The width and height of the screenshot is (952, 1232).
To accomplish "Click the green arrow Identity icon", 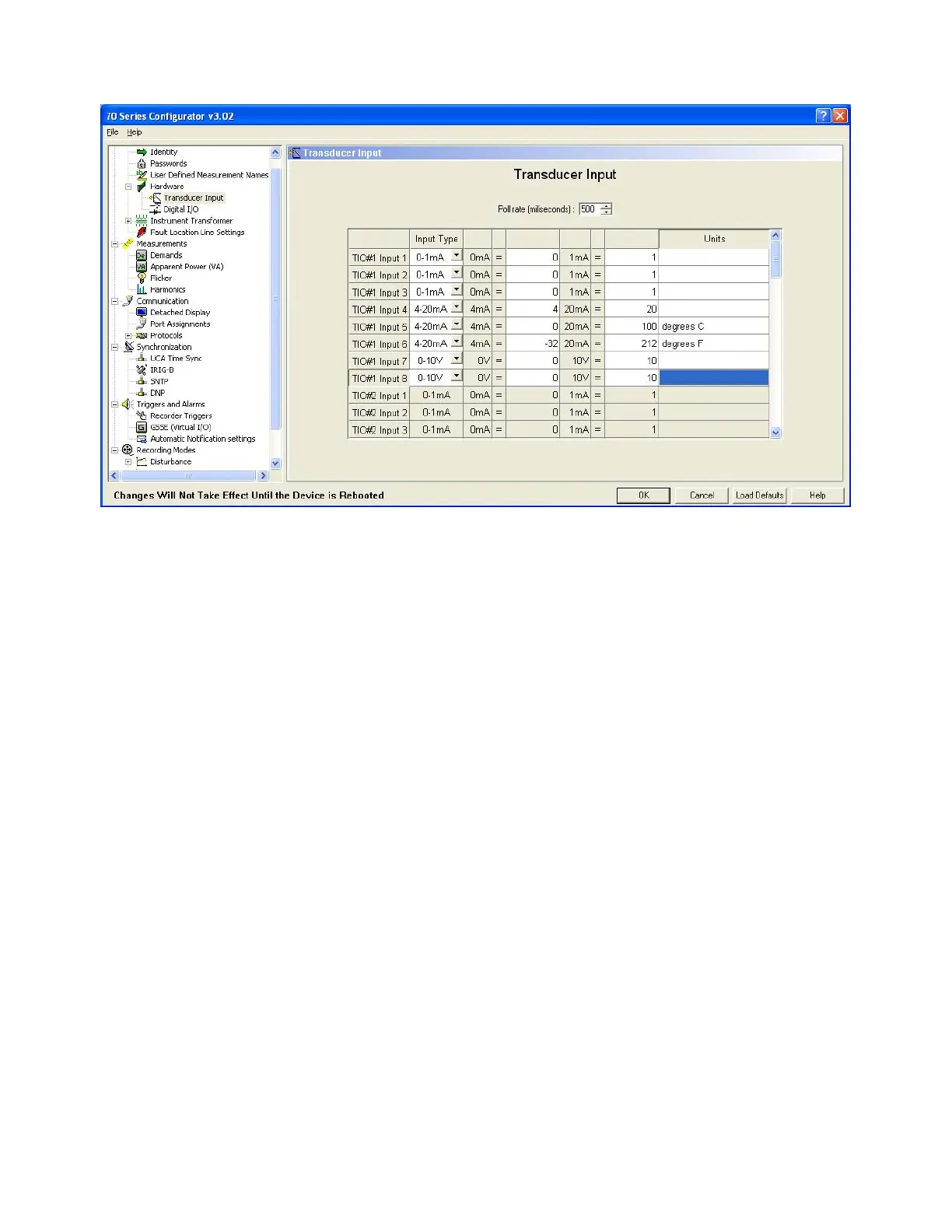I will tap(142, 152).
